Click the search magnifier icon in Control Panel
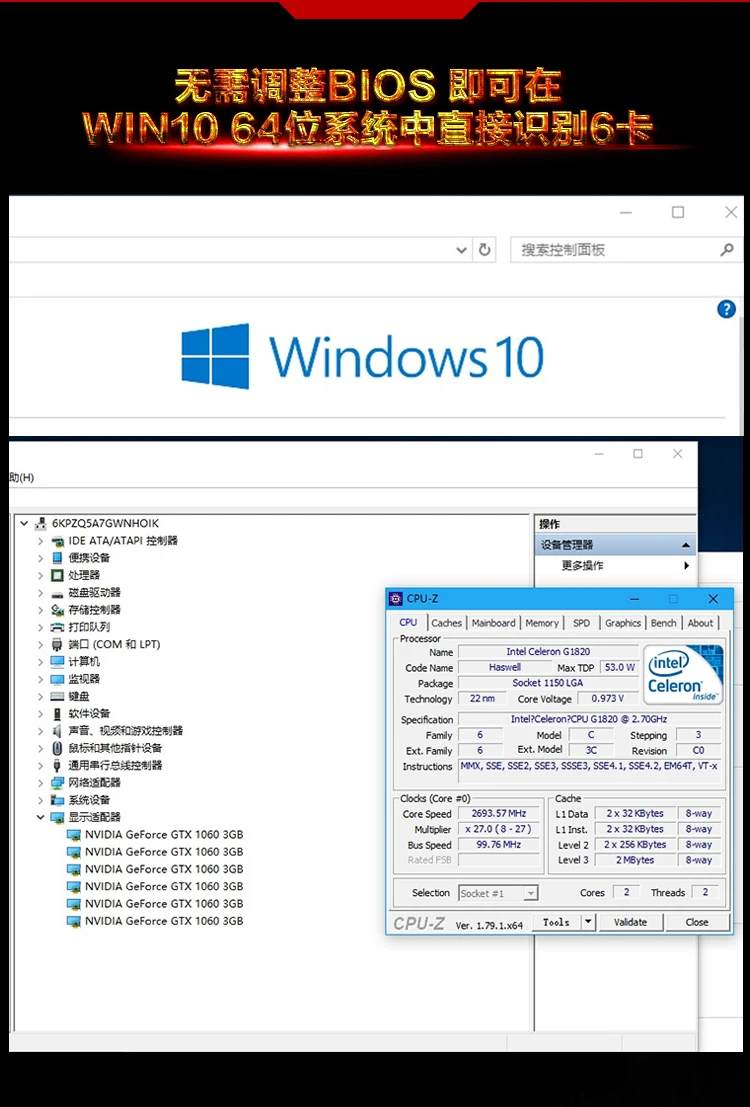The image size is (750, 1107). coord(727,249)
